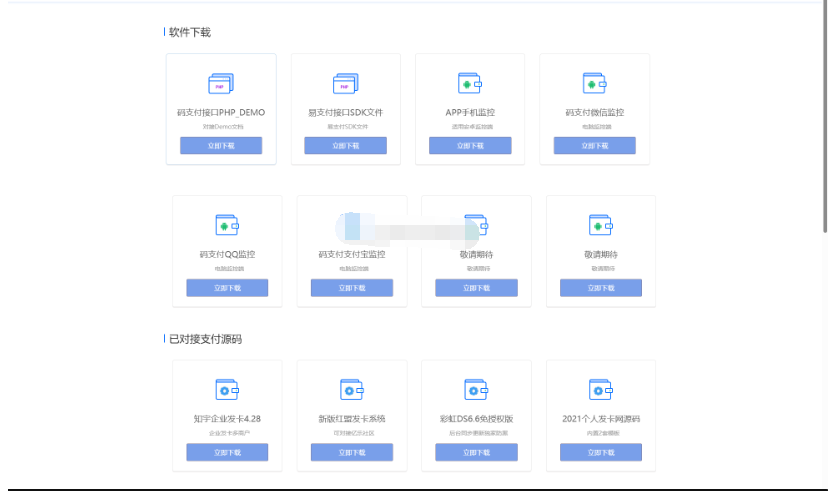Click the icon above 彩虹DS6.6免授权版
The image size is (837, 491).
(x=476, y=389)
